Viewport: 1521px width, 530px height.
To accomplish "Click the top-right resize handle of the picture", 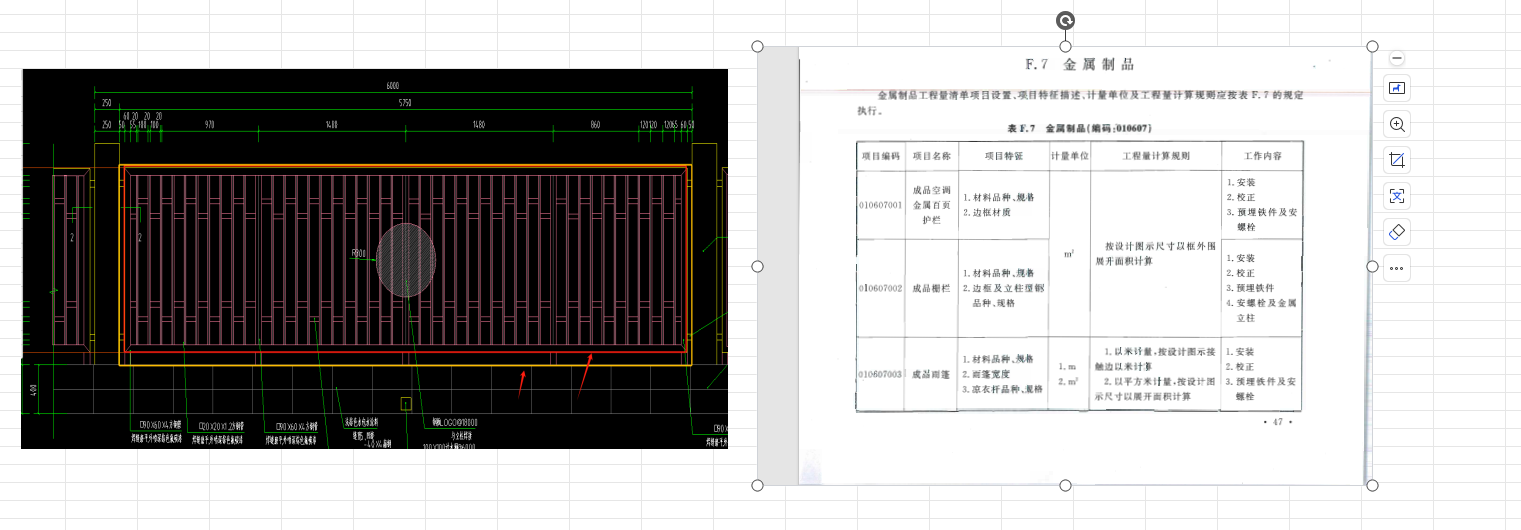I will coord(1372,47).
